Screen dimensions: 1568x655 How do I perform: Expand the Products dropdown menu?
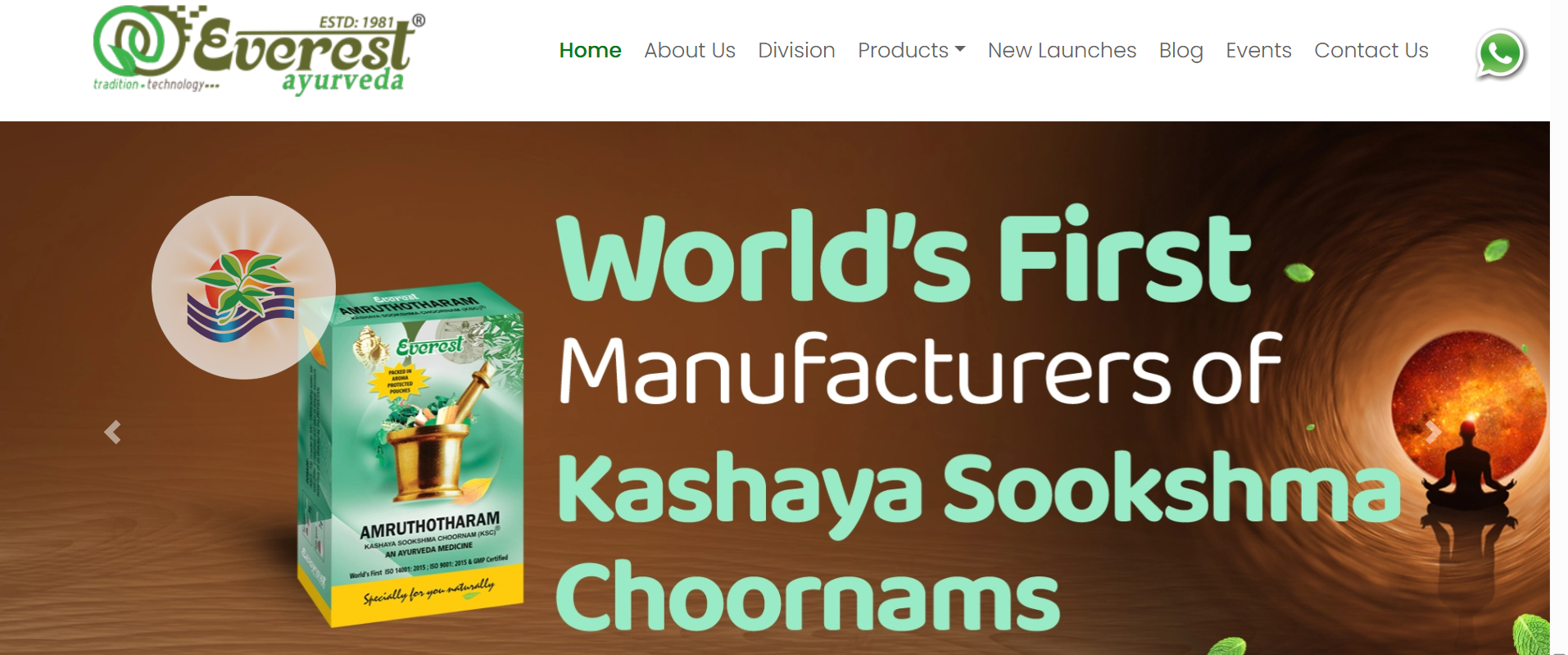click(911, 51)
